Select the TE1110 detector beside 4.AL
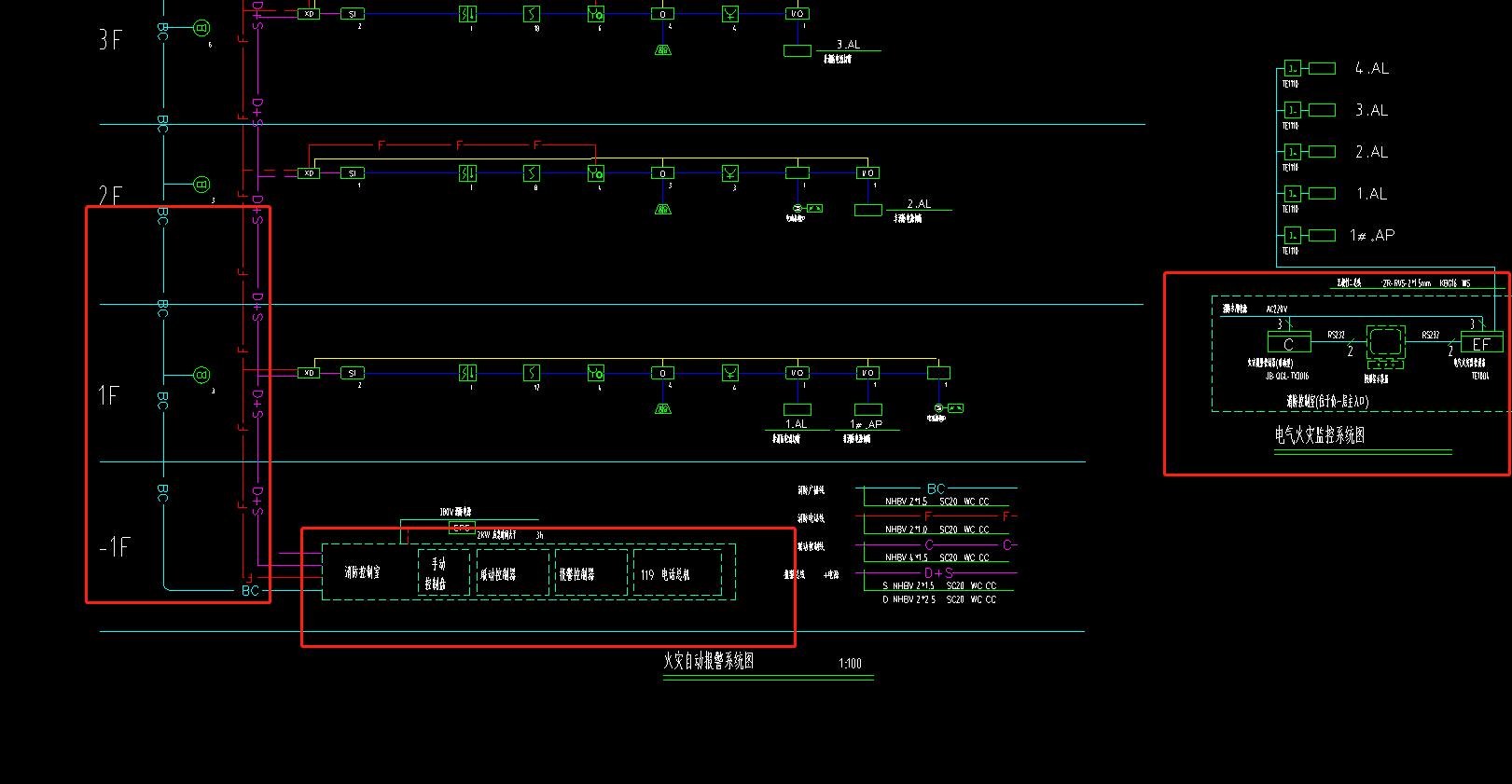Screen dimensions: 1512x784 1293,68
